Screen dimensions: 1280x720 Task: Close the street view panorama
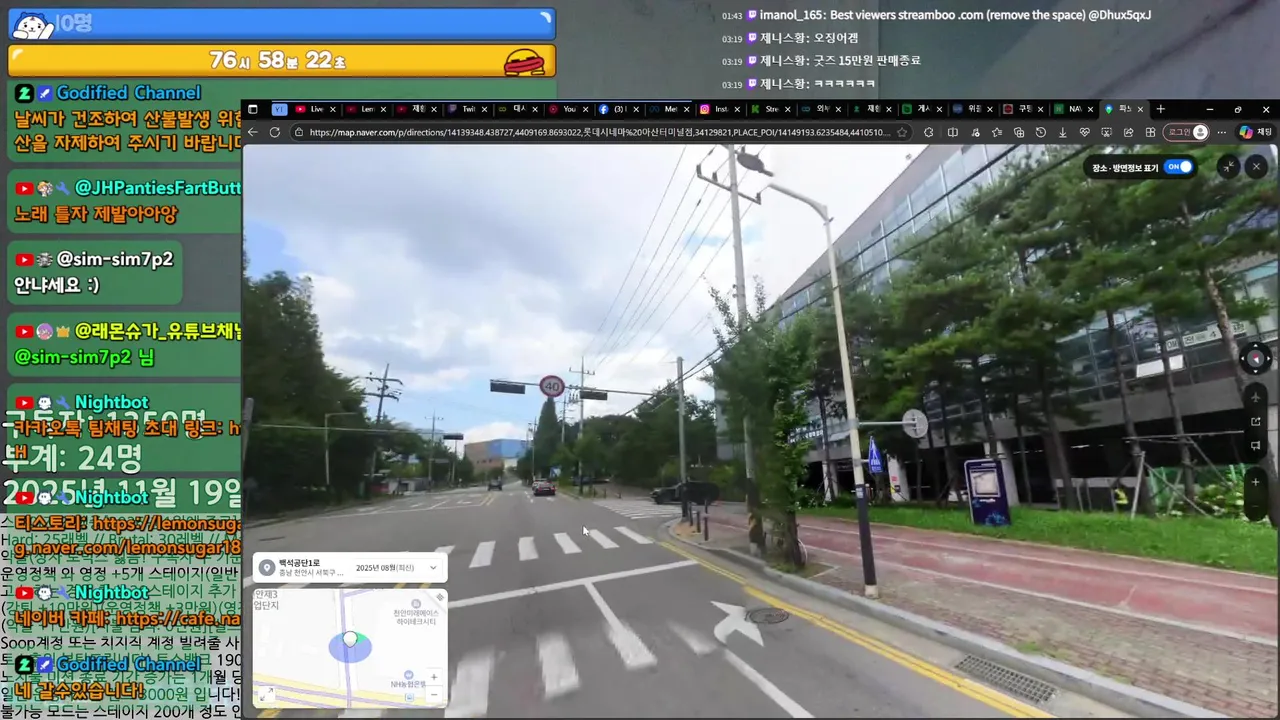tap(1257, 167)
